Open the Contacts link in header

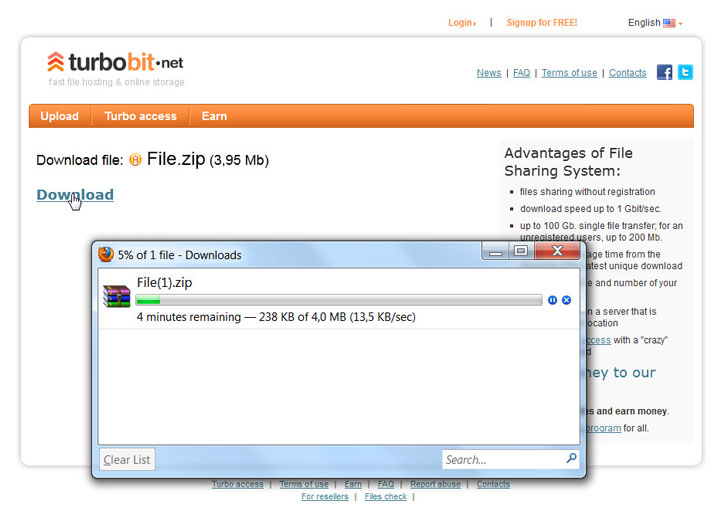click(627, 73)
